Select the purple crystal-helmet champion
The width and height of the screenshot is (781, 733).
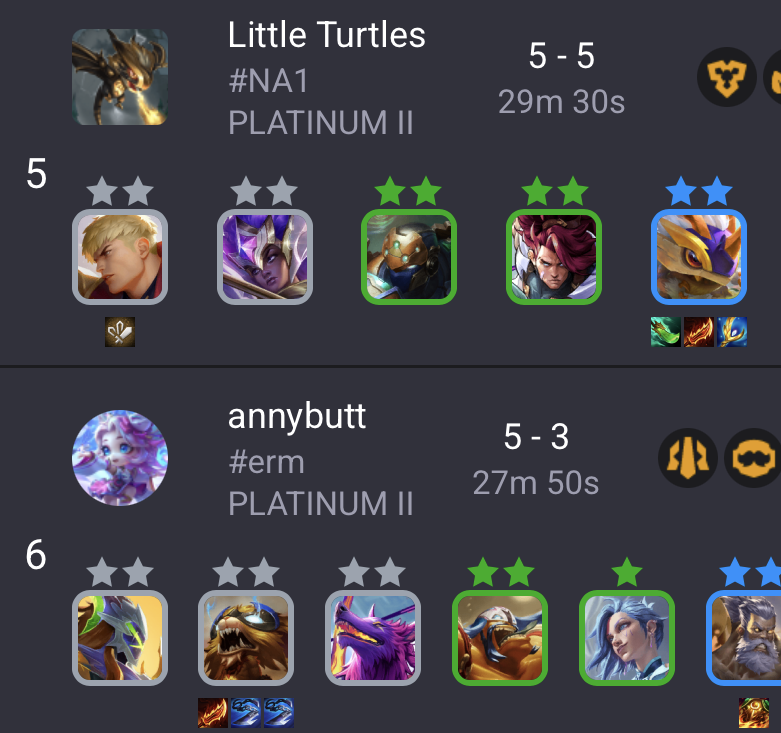coord(264,256)
